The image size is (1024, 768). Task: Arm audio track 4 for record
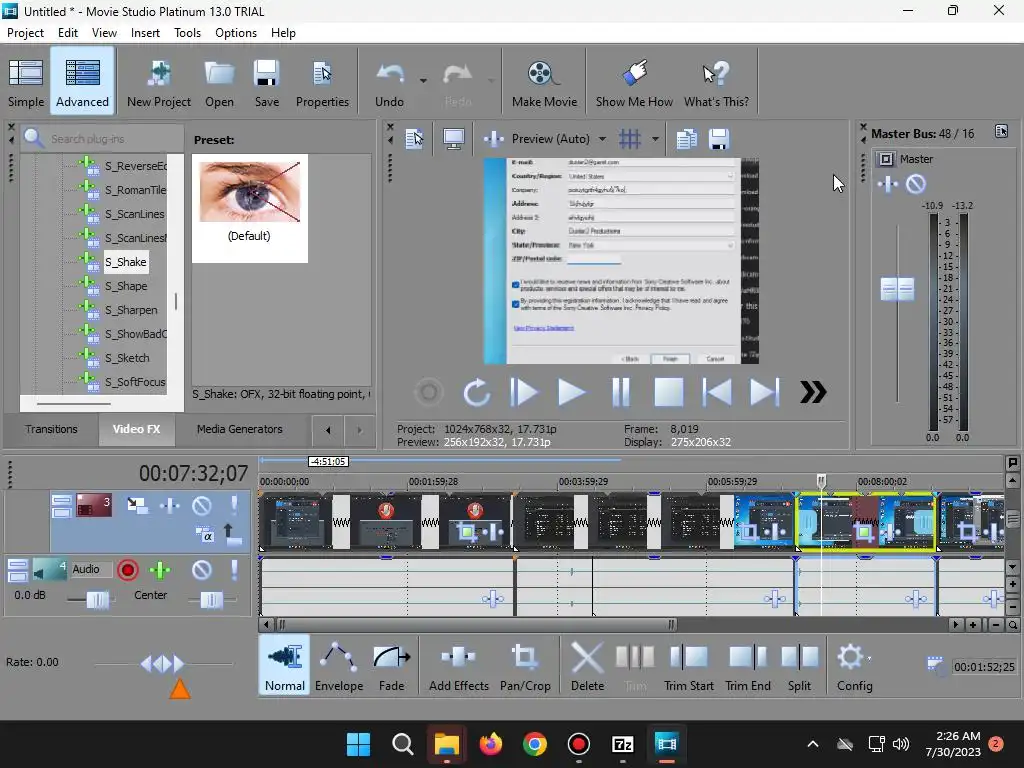[x=128, y=570]
